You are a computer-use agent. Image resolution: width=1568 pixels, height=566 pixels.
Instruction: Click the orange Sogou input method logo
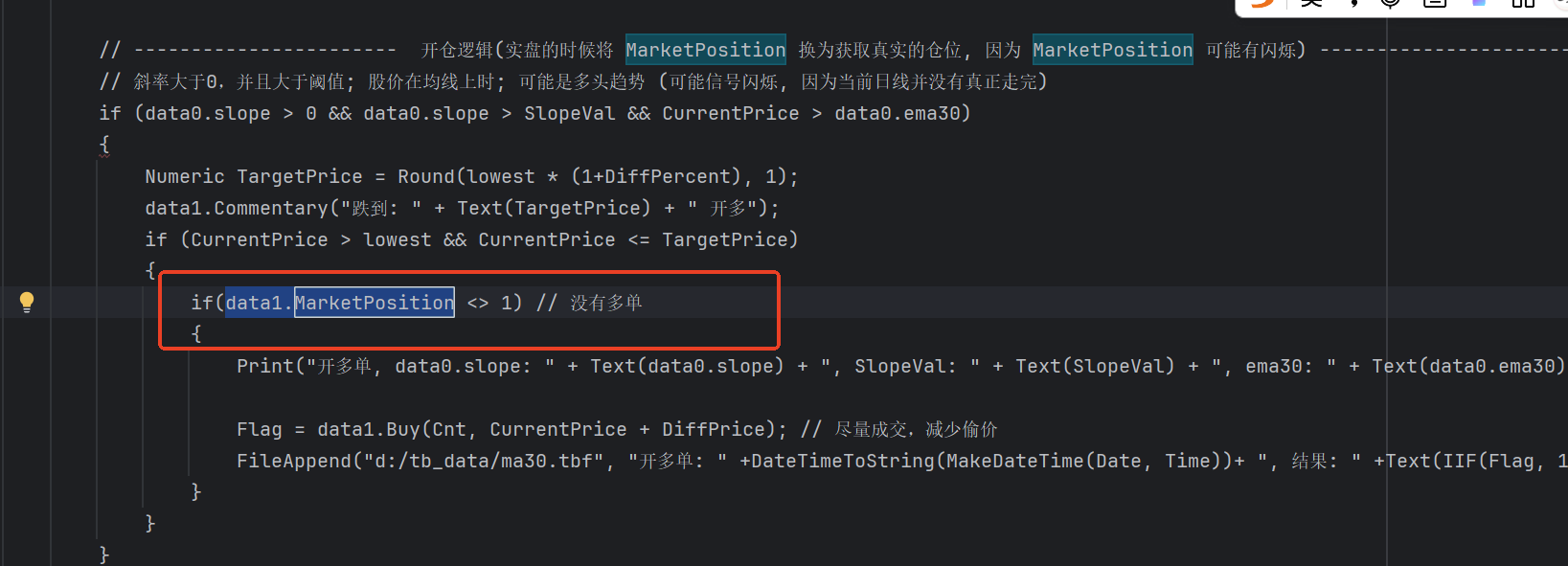pyautogui.click(x=1263, y=3)
